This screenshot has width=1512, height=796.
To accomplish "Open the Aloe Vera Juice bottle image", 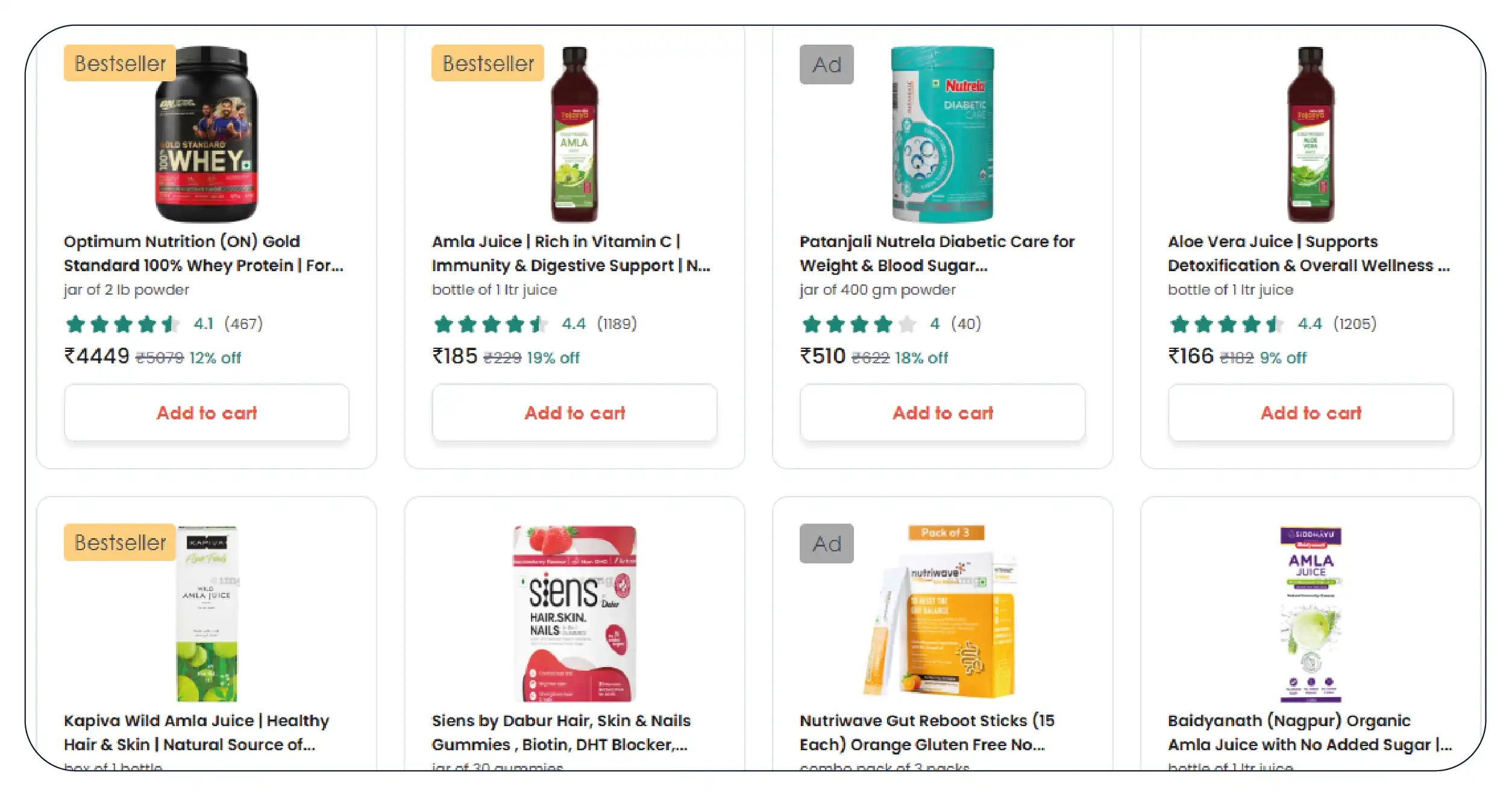I will click(x=1311, y=134).
